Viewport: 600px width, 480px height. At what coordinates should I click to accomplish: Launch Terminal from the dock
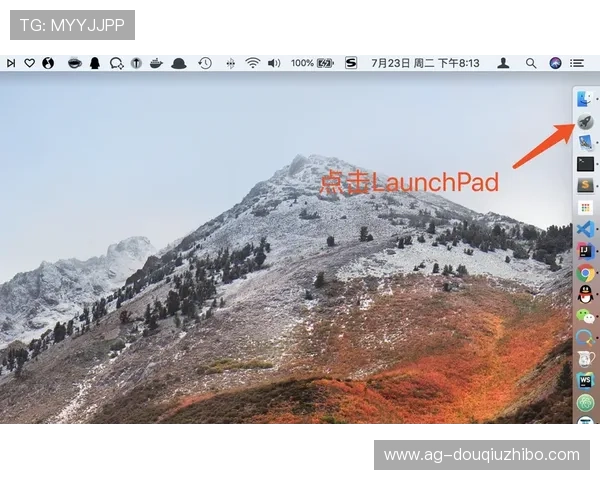coord(585,163)
